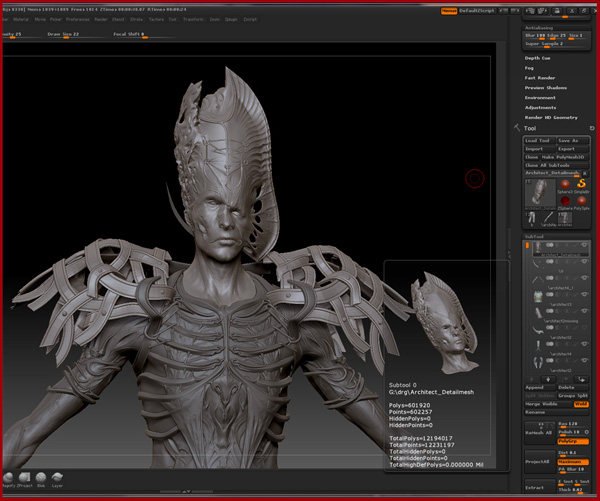
Task: Open the large current tool thumbnail
Action: [x=540, y=194]
